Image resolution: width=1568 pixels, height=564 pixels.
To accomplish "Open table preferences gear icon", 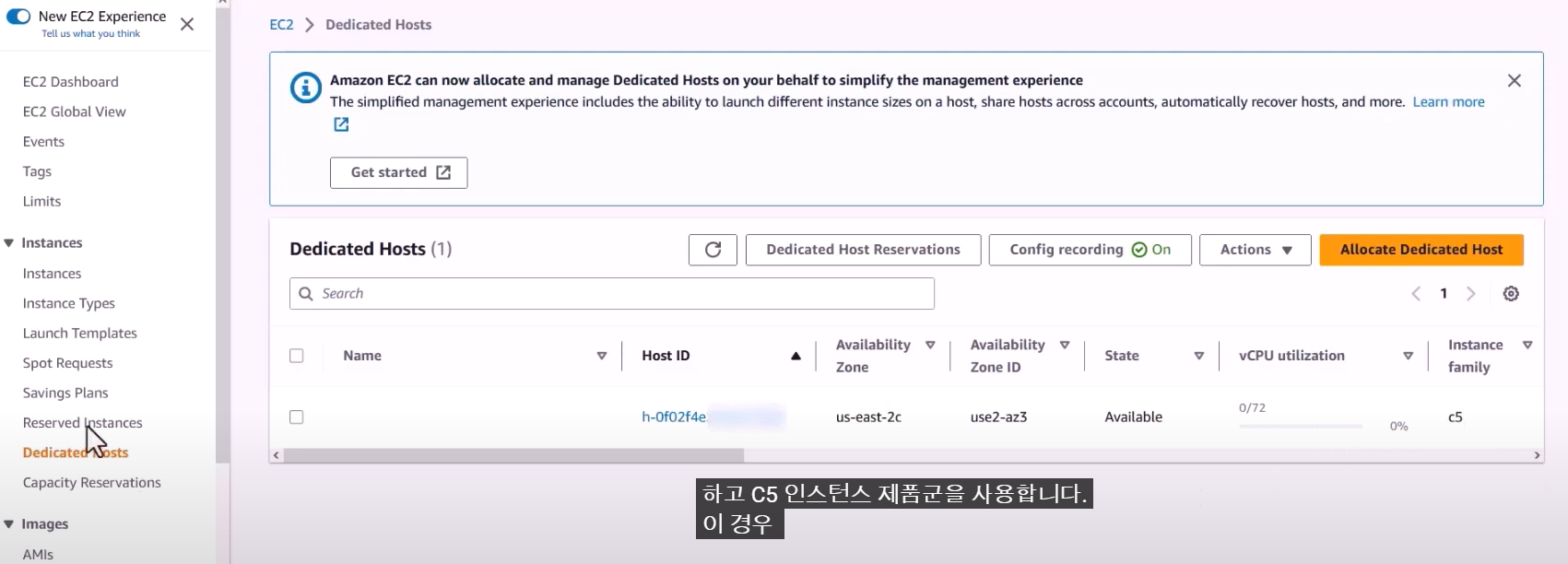I will [1511, 294].
